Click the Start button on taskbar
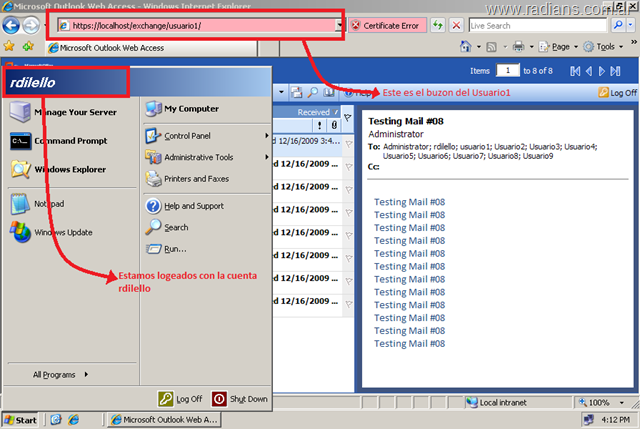640x429 pixels. point(20,420)
